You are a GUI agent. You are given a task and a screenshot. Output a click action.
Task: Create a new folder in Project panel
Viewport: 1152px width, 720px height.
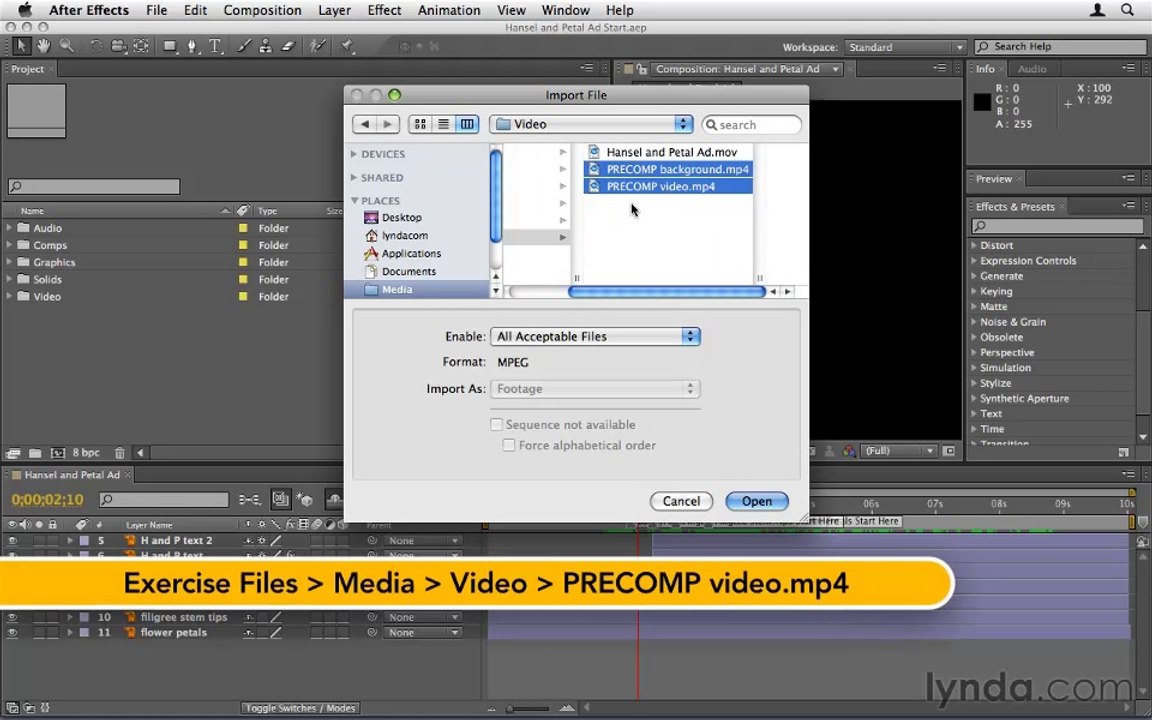pos(35,453)
